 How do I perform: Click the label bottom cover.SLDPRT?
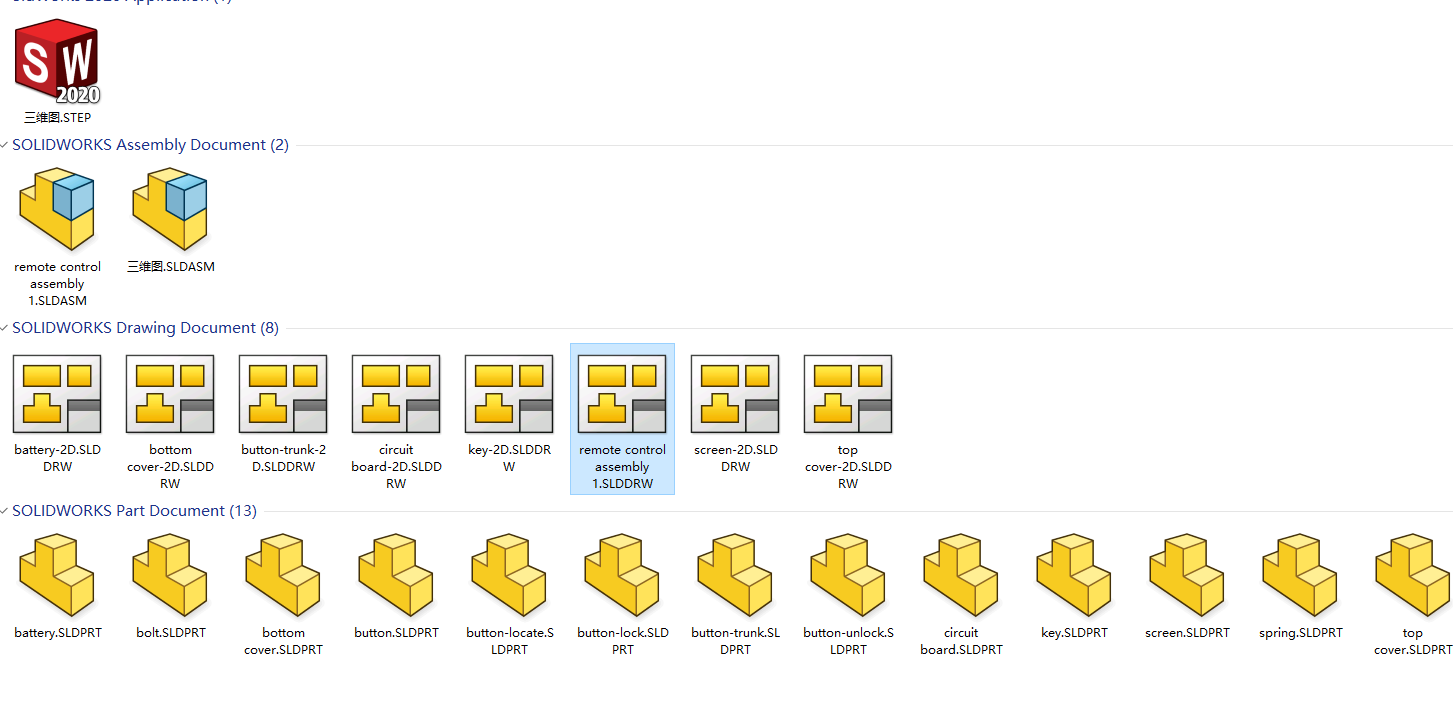[283, 641]
